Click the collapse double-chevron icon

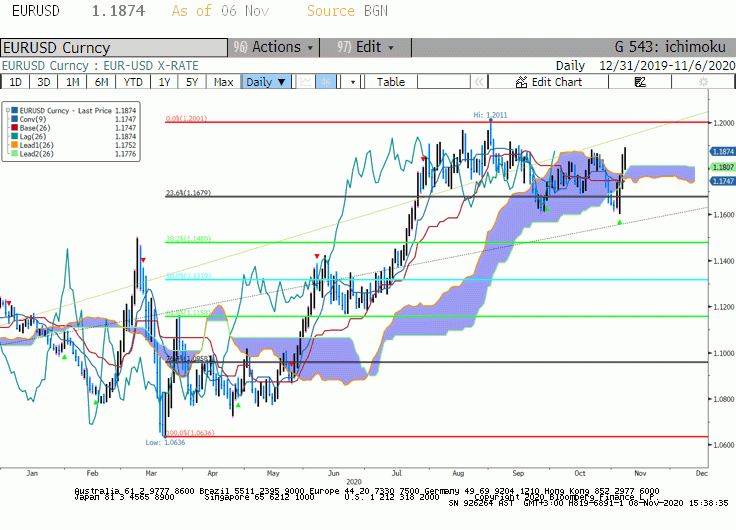(x=479, y=82)
